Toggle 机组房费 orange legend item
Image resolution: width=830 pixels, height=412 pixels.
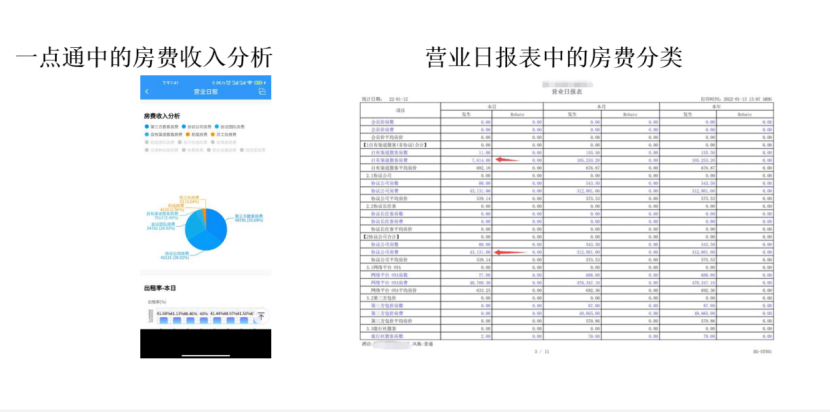(x=196, y=134)
